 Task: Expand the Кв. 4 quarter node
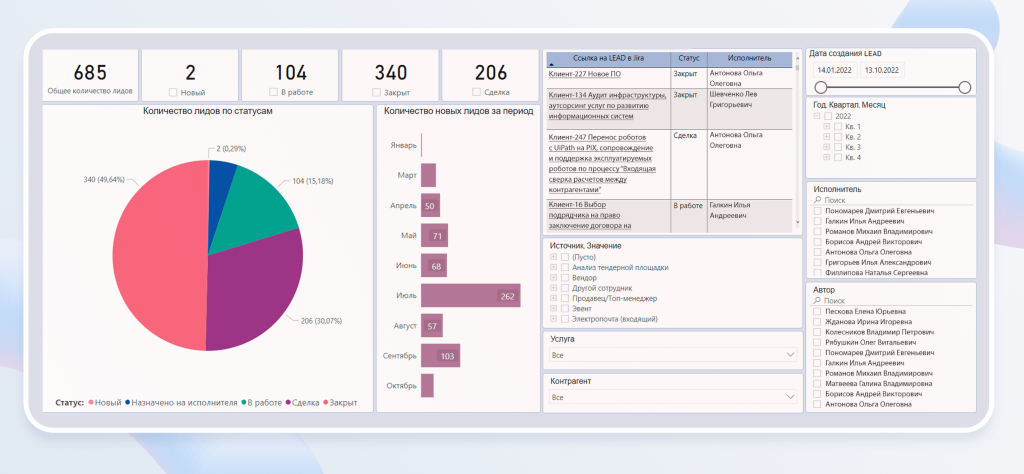click(827, 157)
